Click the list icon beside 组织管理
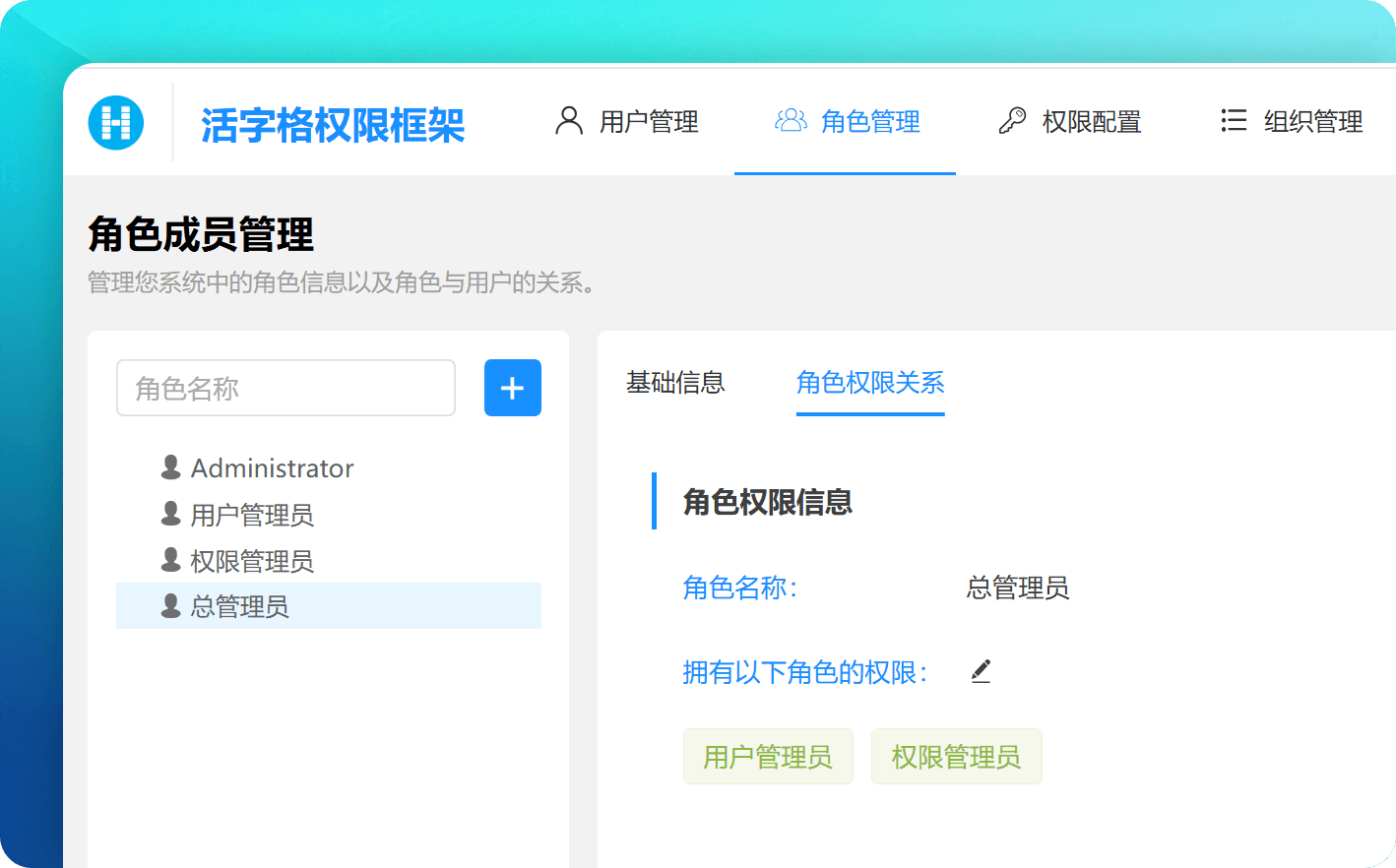This screenshot has height=868, width=1396. pyautogui.click(x=1234, y=120)
